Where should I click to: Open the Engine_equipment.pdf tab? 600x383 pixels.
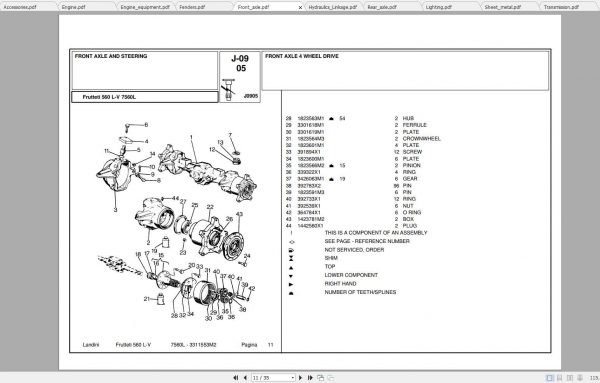coord(145,7)
